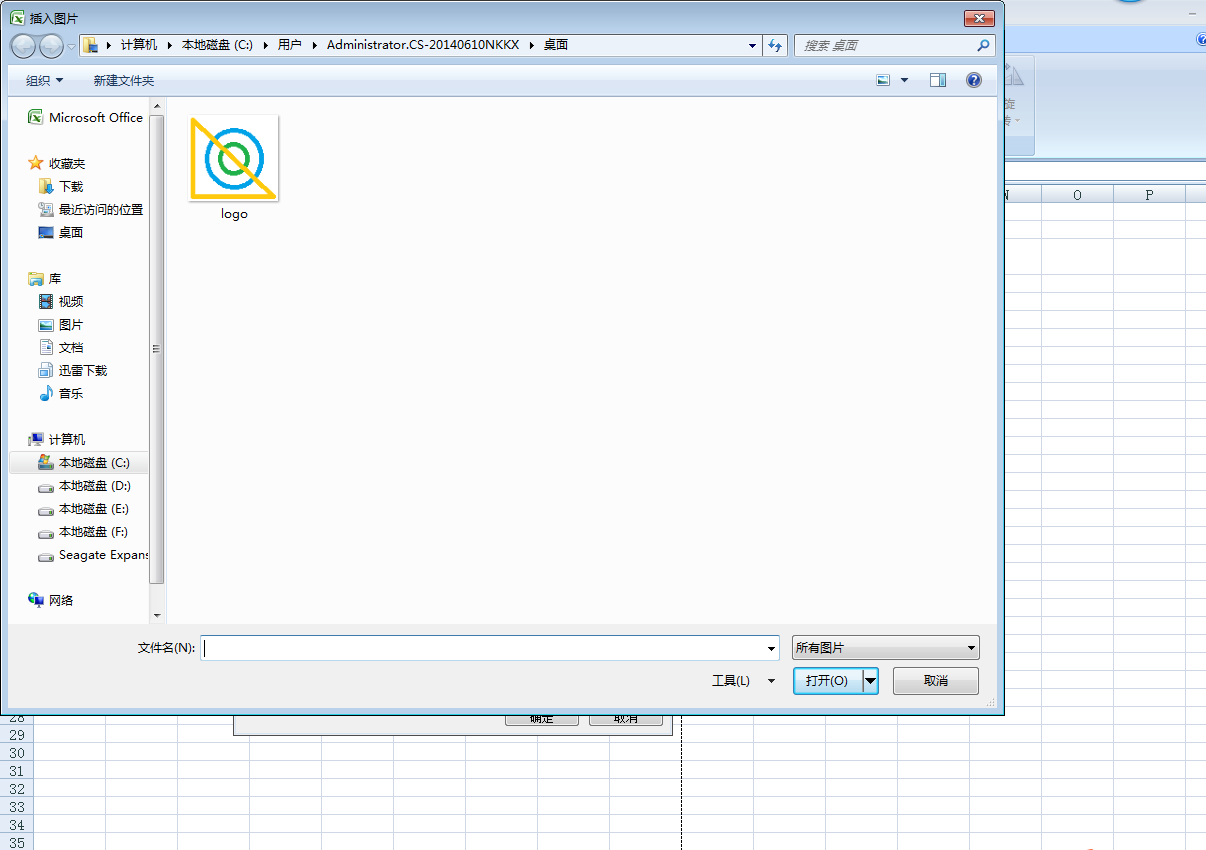The height and width of the screenshot is (850, 1206).
Task: Select row 33 header in Excel
Action: pos(16,807)
